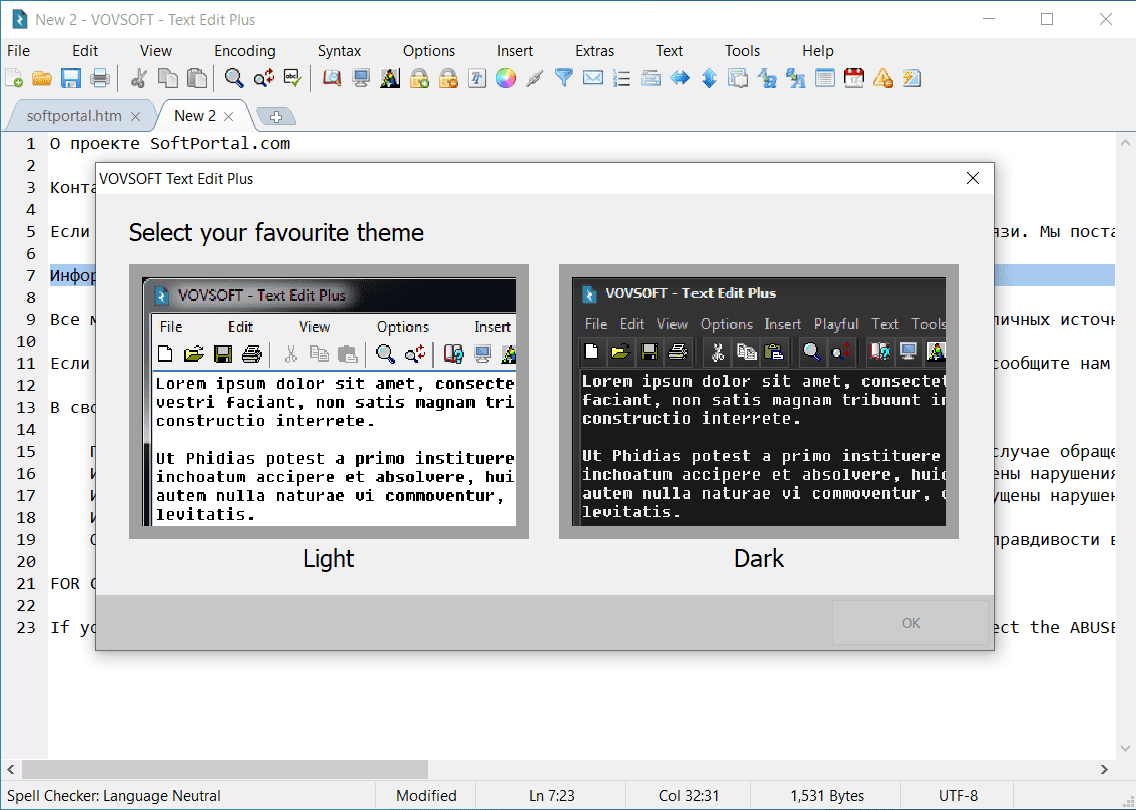Viewport: 1136px width, 810px height.
Task: Click the red calendar toolbar icon
Action: click(853, 78)
